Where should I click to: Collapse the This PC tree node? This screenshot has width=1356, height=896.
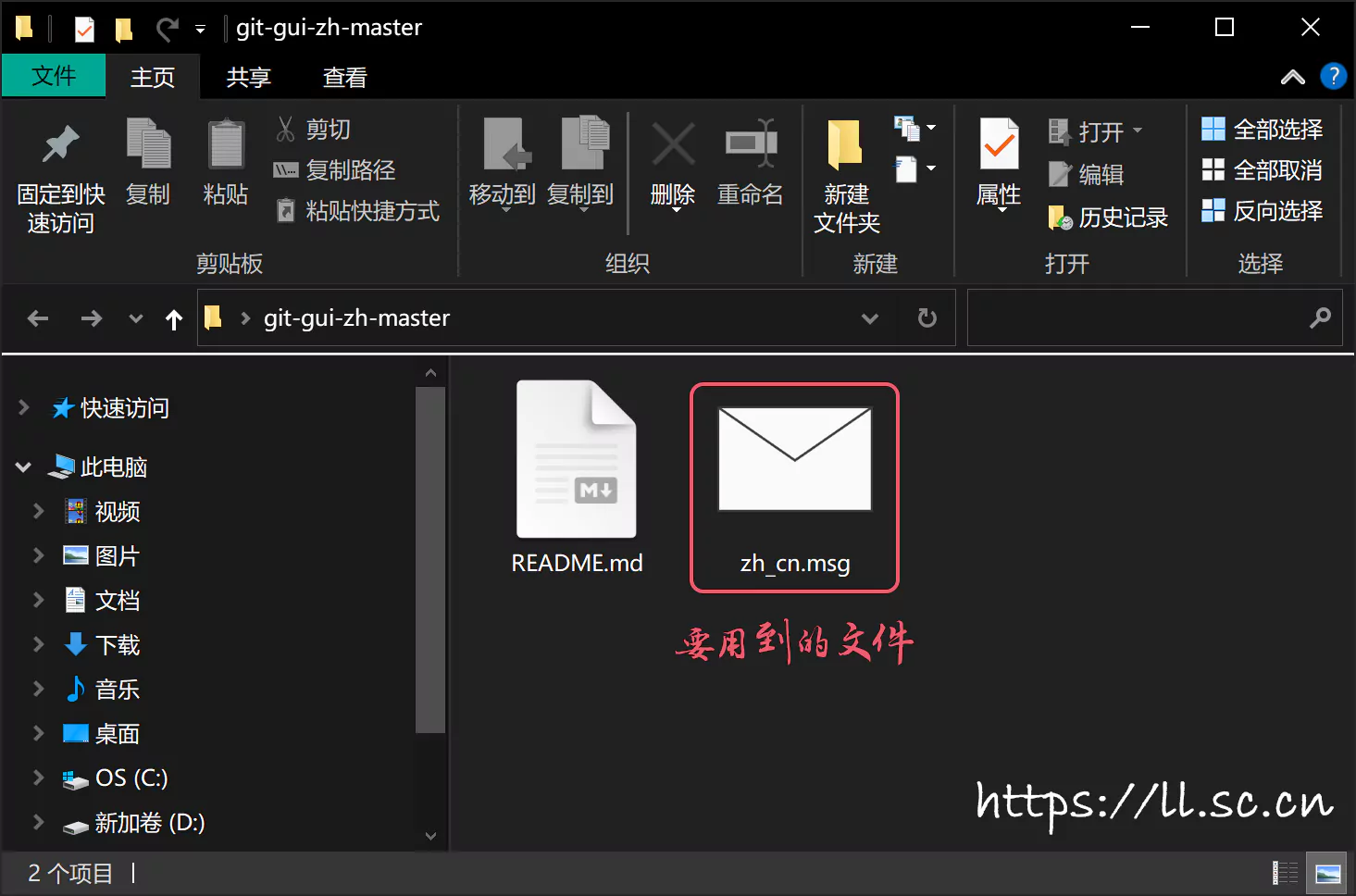pyautogui.click(x=24, y=467)
